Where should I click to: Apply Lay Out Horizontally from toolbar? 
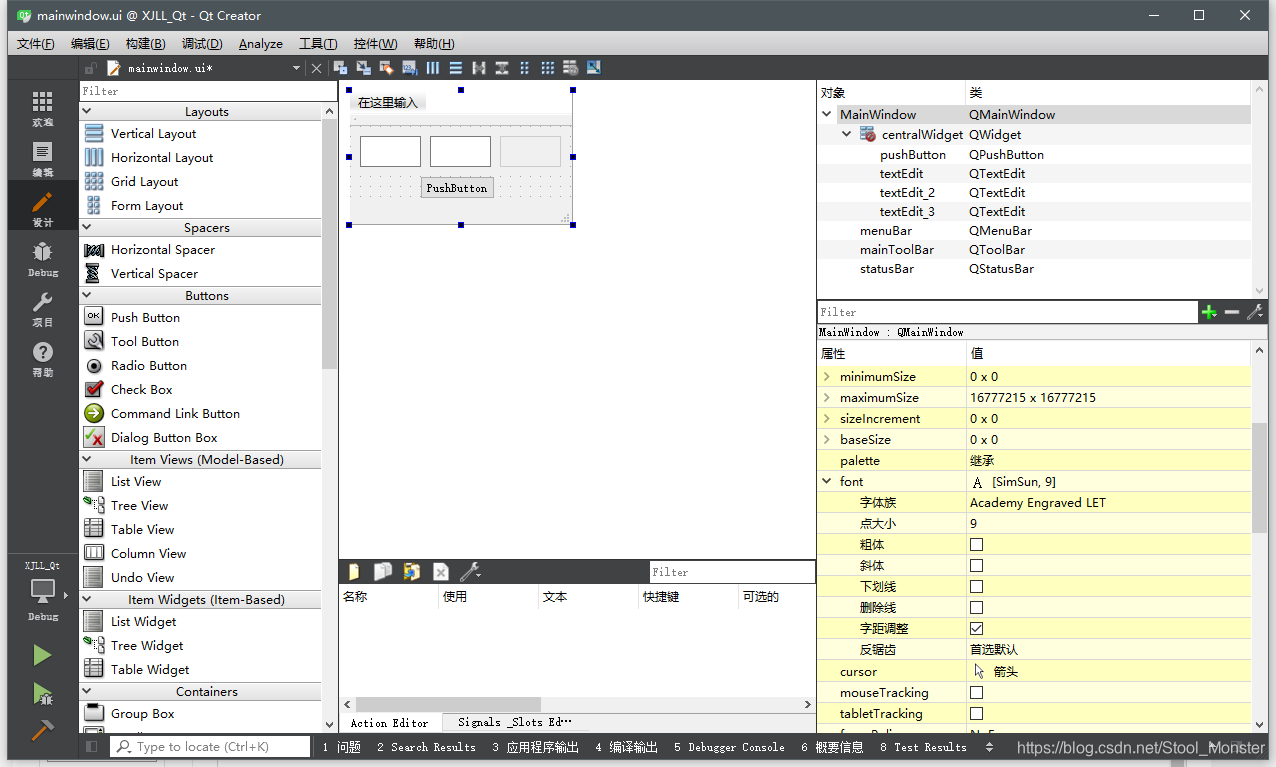[x=433, y=68]
